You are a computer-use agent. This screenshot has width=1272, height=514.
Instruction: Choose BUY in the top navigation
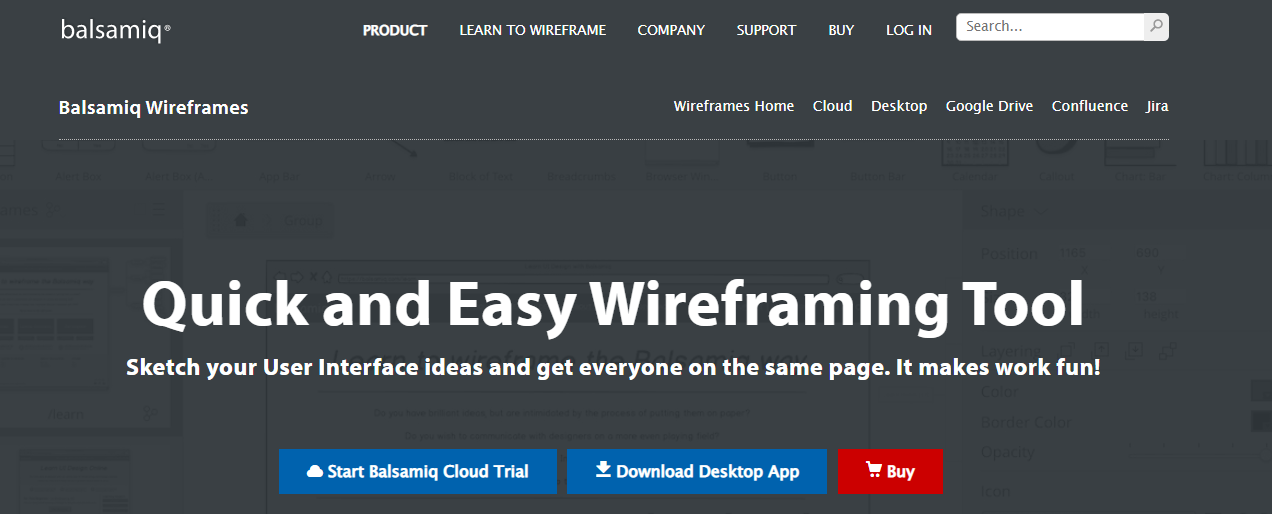click(x=841, y=30)
